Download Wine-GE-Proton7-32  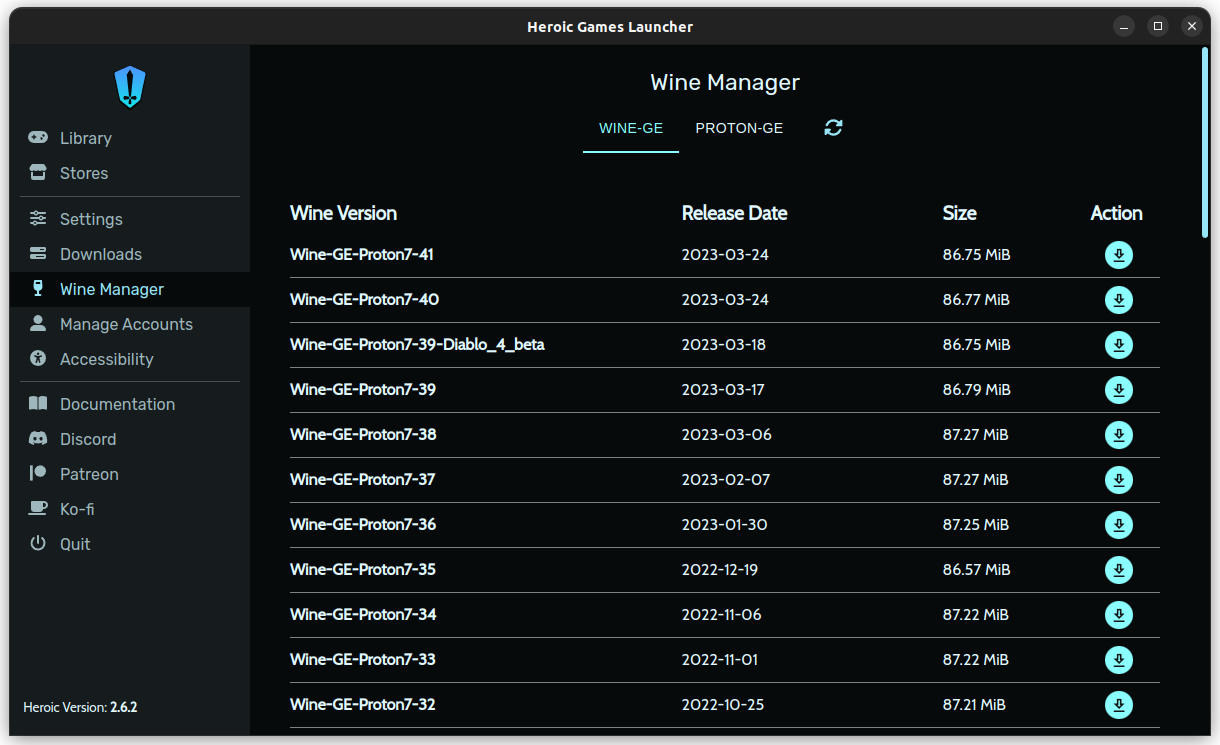pyautogui.click(x=1119, y=705)
